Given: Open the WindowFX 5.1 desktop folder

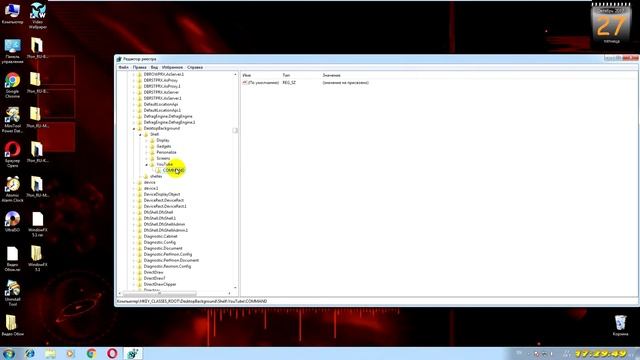Looking at the screenshot, I should tap(38, 259).
